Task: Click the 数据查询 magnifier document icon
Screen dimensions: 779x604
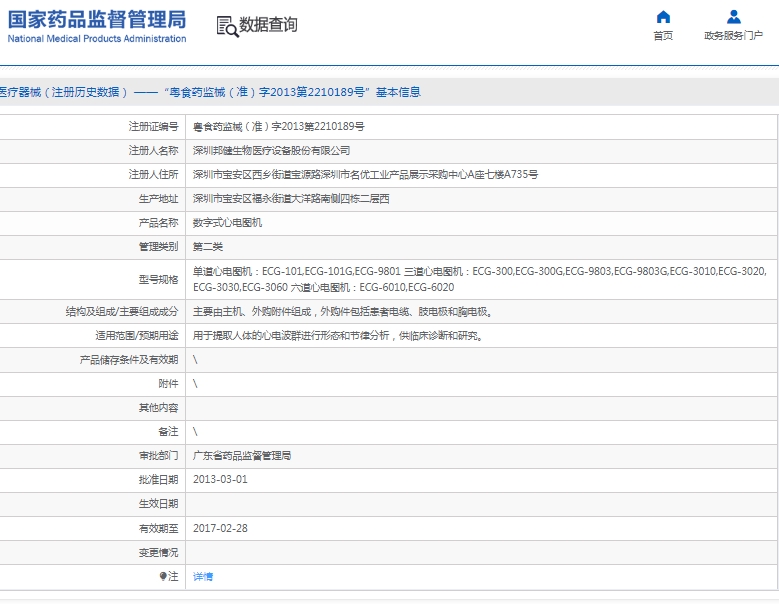Action: click(x=227, y=27)
